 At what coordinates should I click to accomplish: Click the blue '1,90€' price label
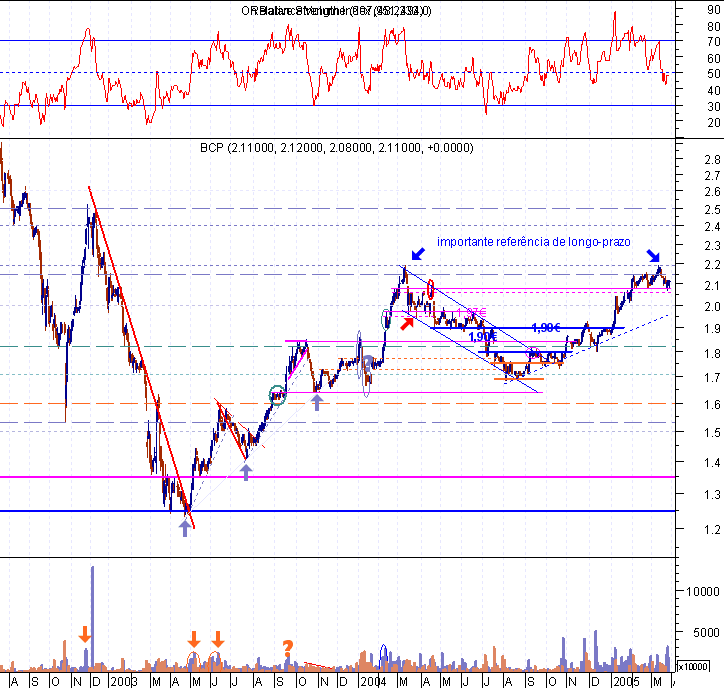tap(483, 337)
